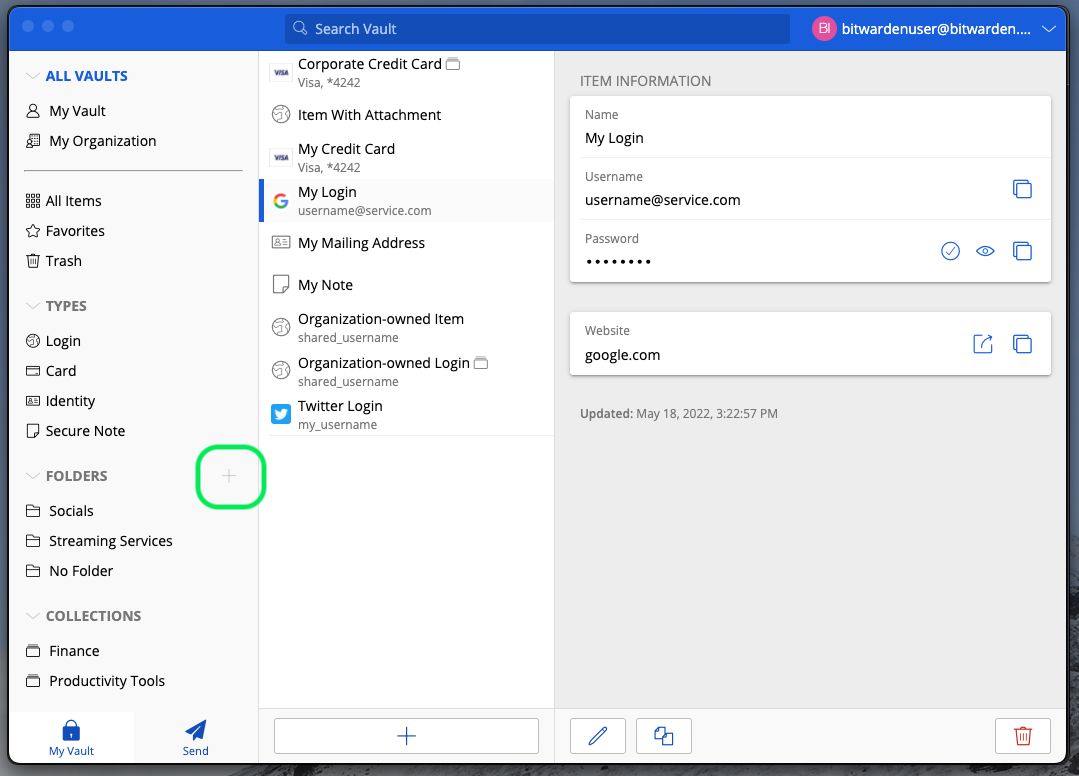Click the username@service.com value in details
The height and width of the screenshot is (776, 1079).
(663, 200)
